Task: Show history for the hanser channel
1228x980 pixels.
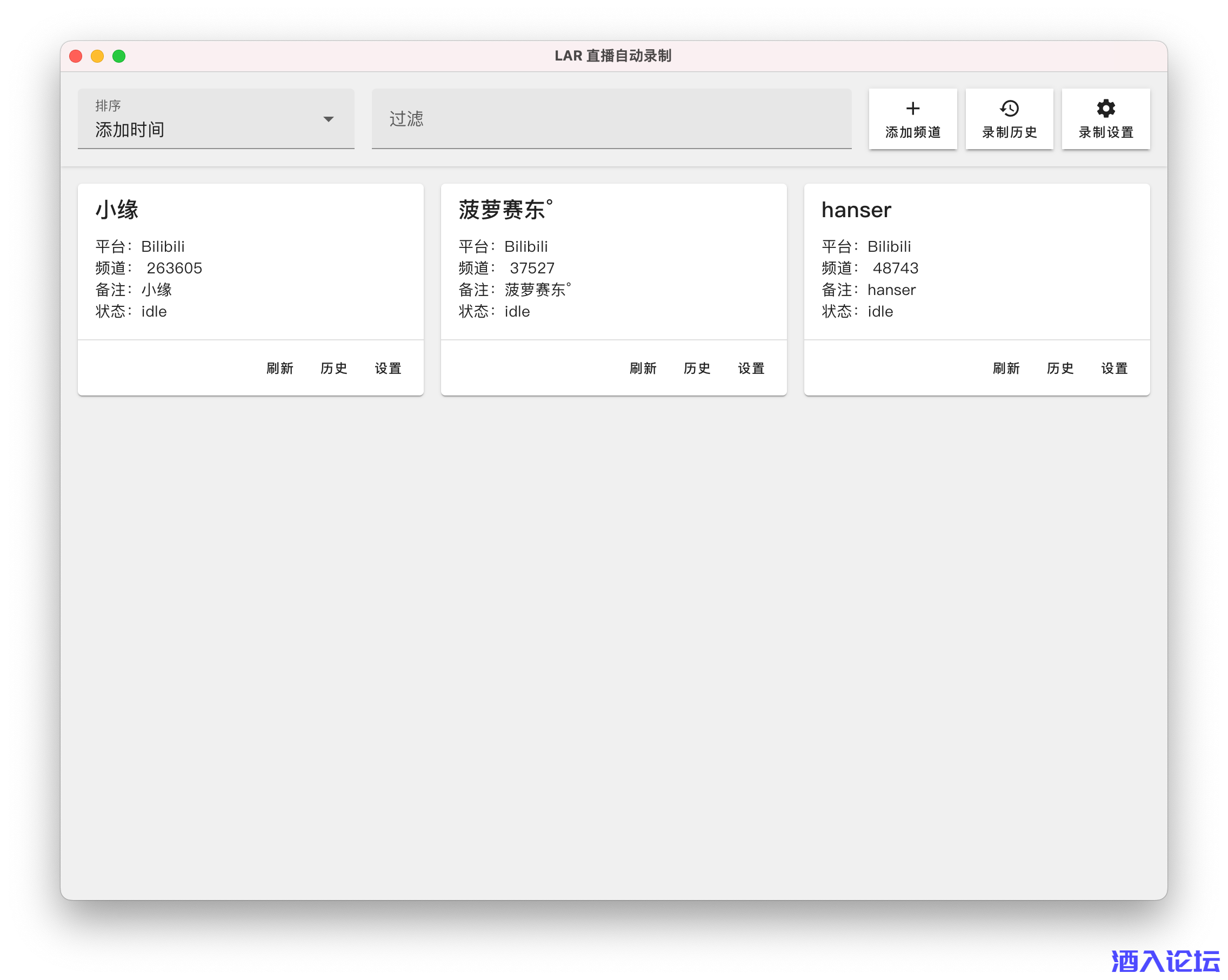Action: 1060,368
